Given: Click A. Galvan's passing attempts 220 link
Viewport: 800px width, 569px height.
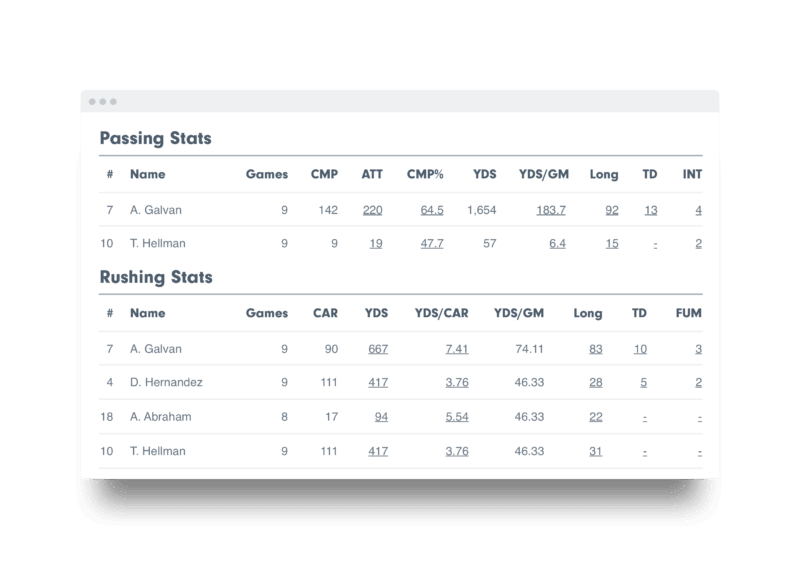Looking at the screenshot, I should (372, 210).
